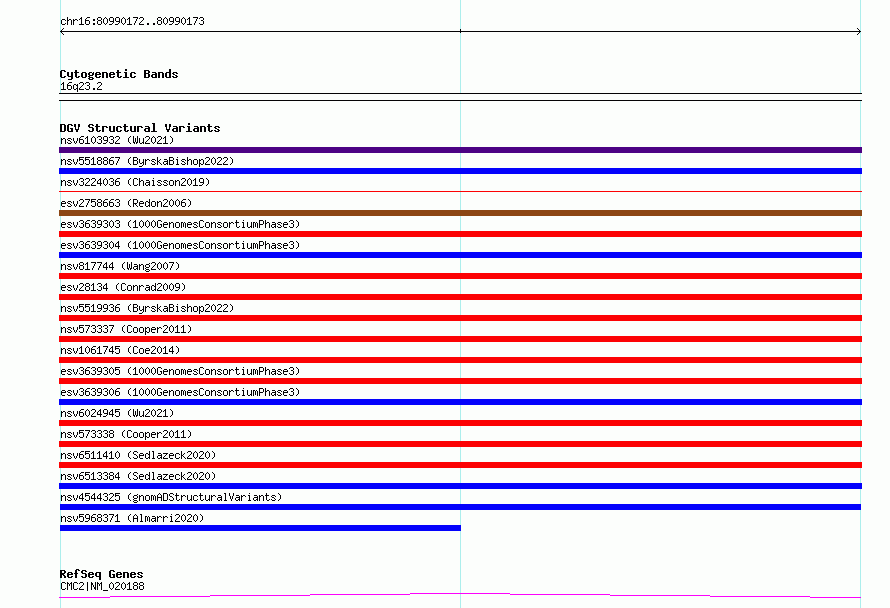890x608 pixels.
Task: Open variant nsv6024945 (Wu2021) label
Action: pos(117,413)
